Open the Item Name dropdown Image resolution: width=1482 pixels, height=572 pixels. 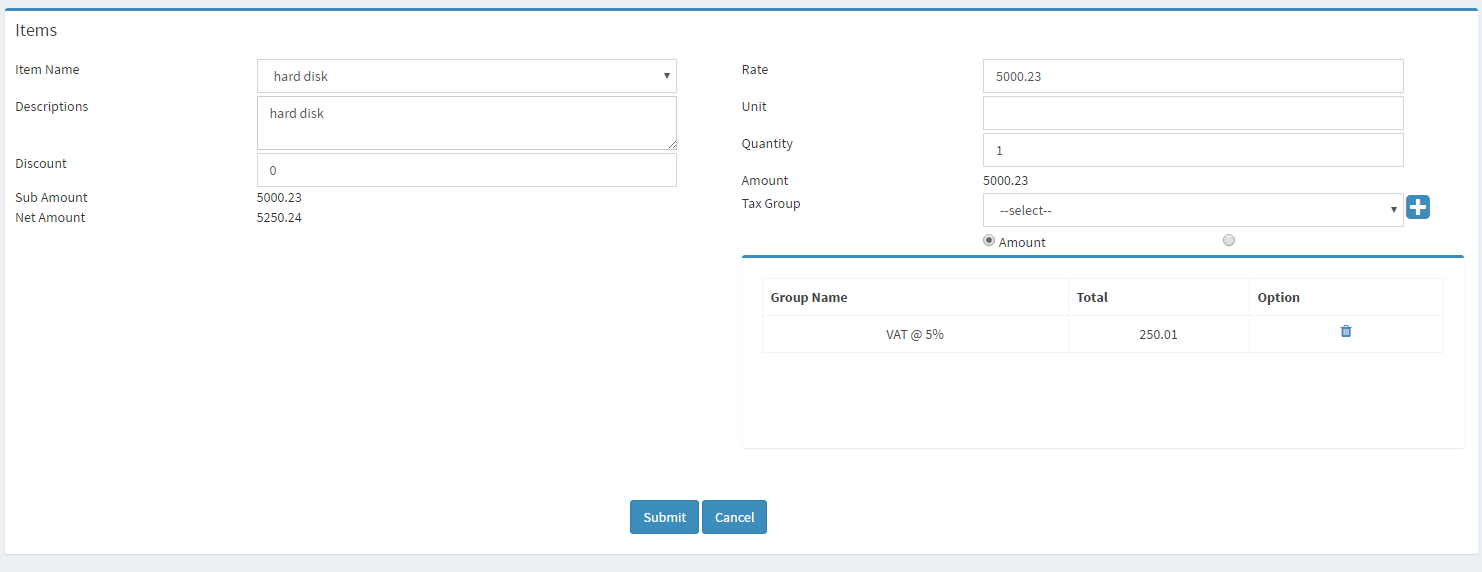(x=467, y=76)
